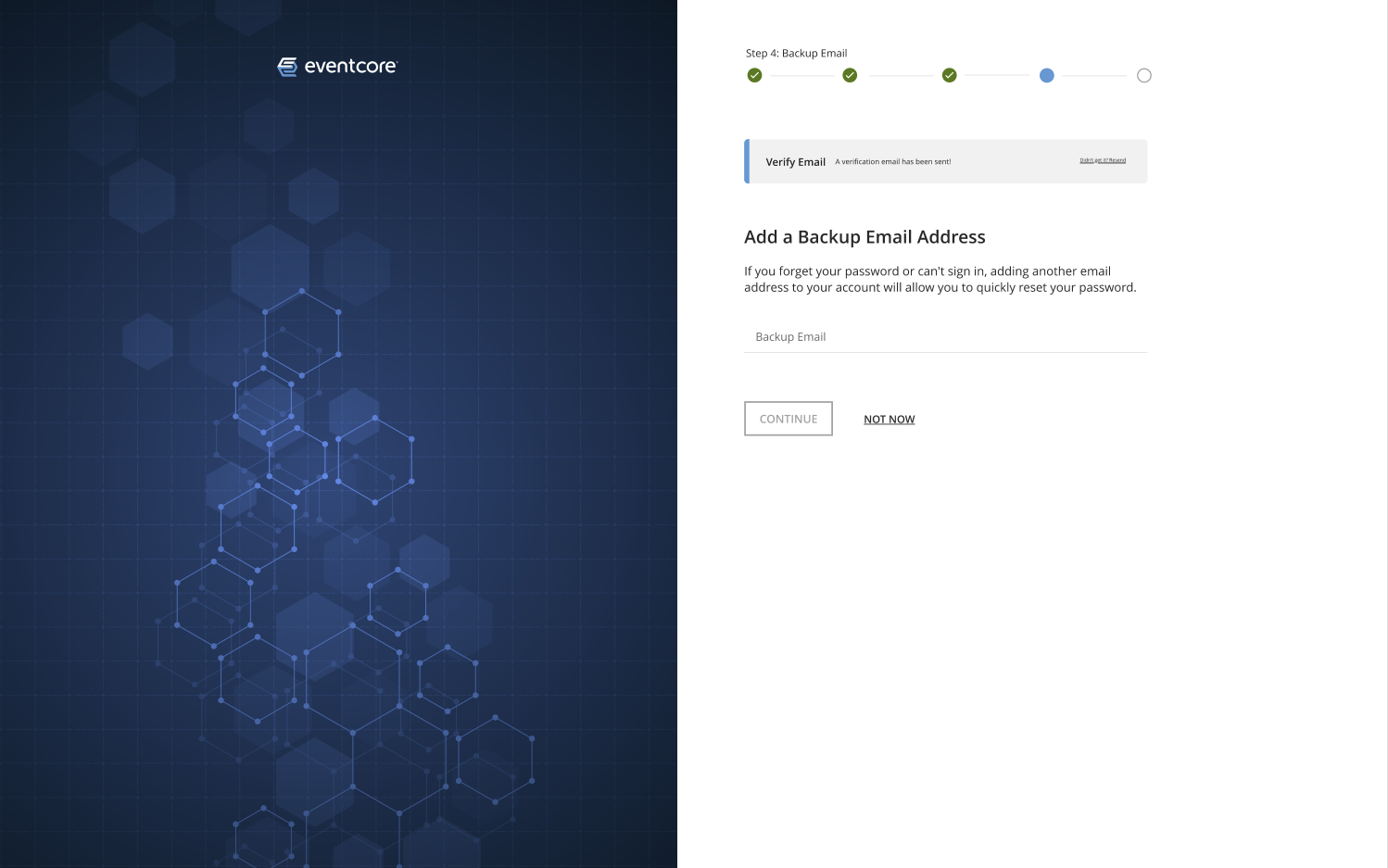Focus the Backup Email input field
The height and width of the screenshot is (868, 1388).
945,337
